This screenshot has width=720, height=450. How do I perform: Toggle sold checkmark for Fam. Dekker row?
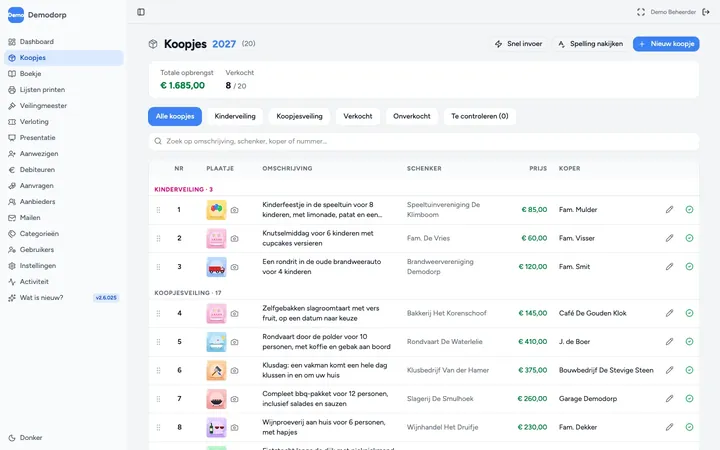pos(689,427)
